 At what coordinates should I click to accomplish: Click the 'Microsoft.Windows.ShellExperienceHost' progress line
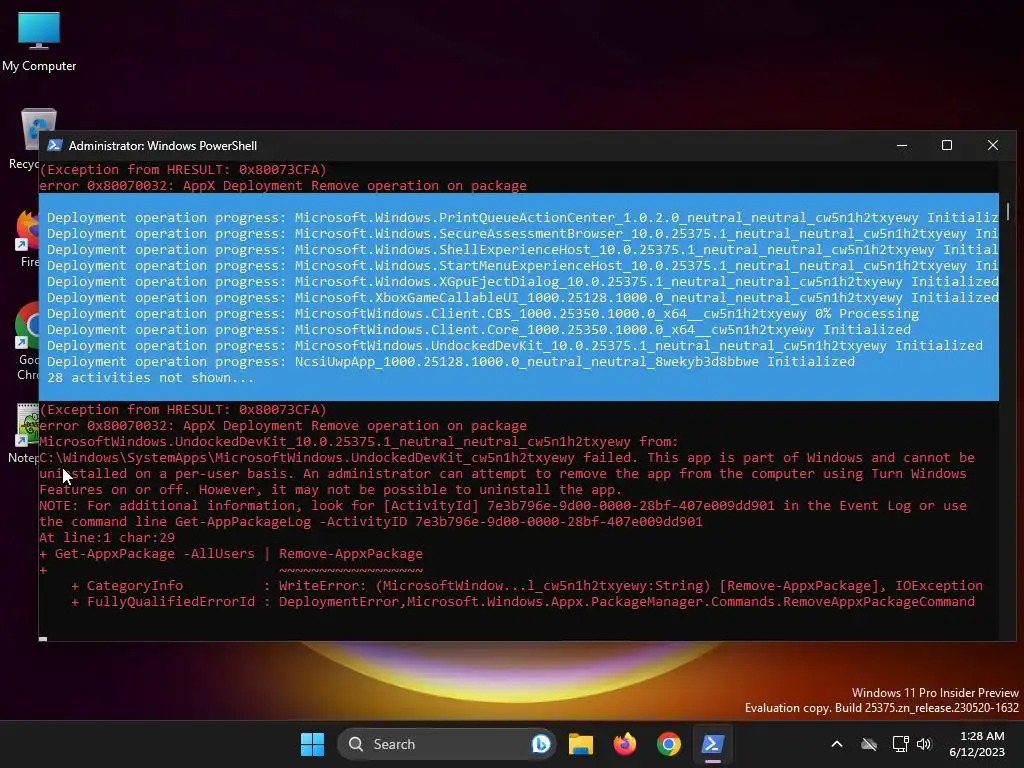522,249
